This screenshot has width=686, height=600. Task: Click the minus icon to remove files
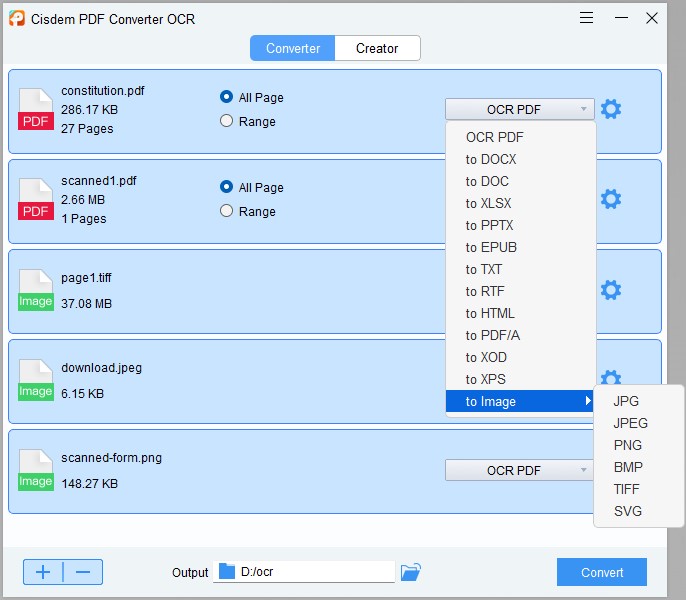(83, 572)
